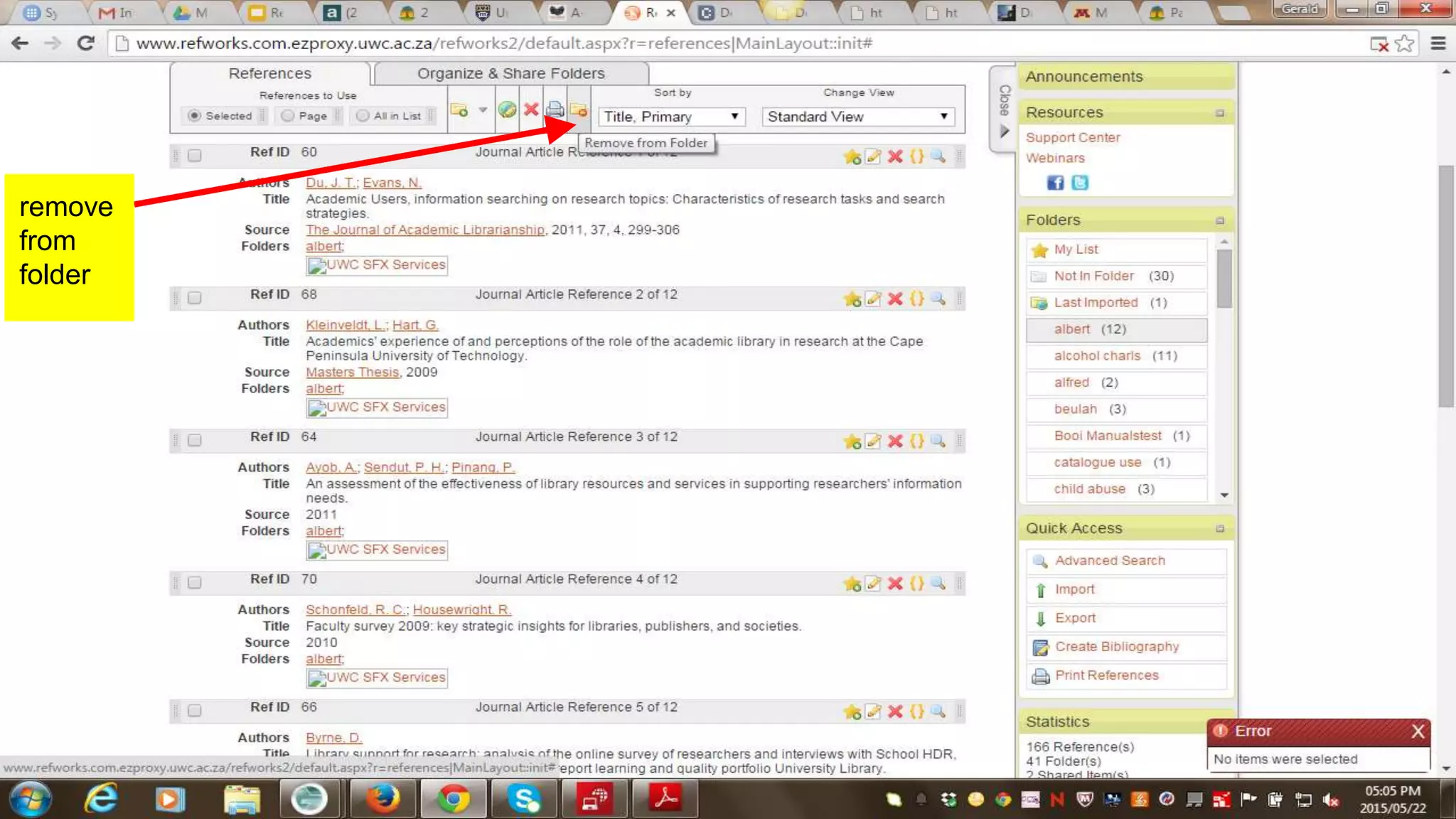Click the Create Bibliography link
1456x819 pixels.
pyautogui.click(x=1116, y=647)
